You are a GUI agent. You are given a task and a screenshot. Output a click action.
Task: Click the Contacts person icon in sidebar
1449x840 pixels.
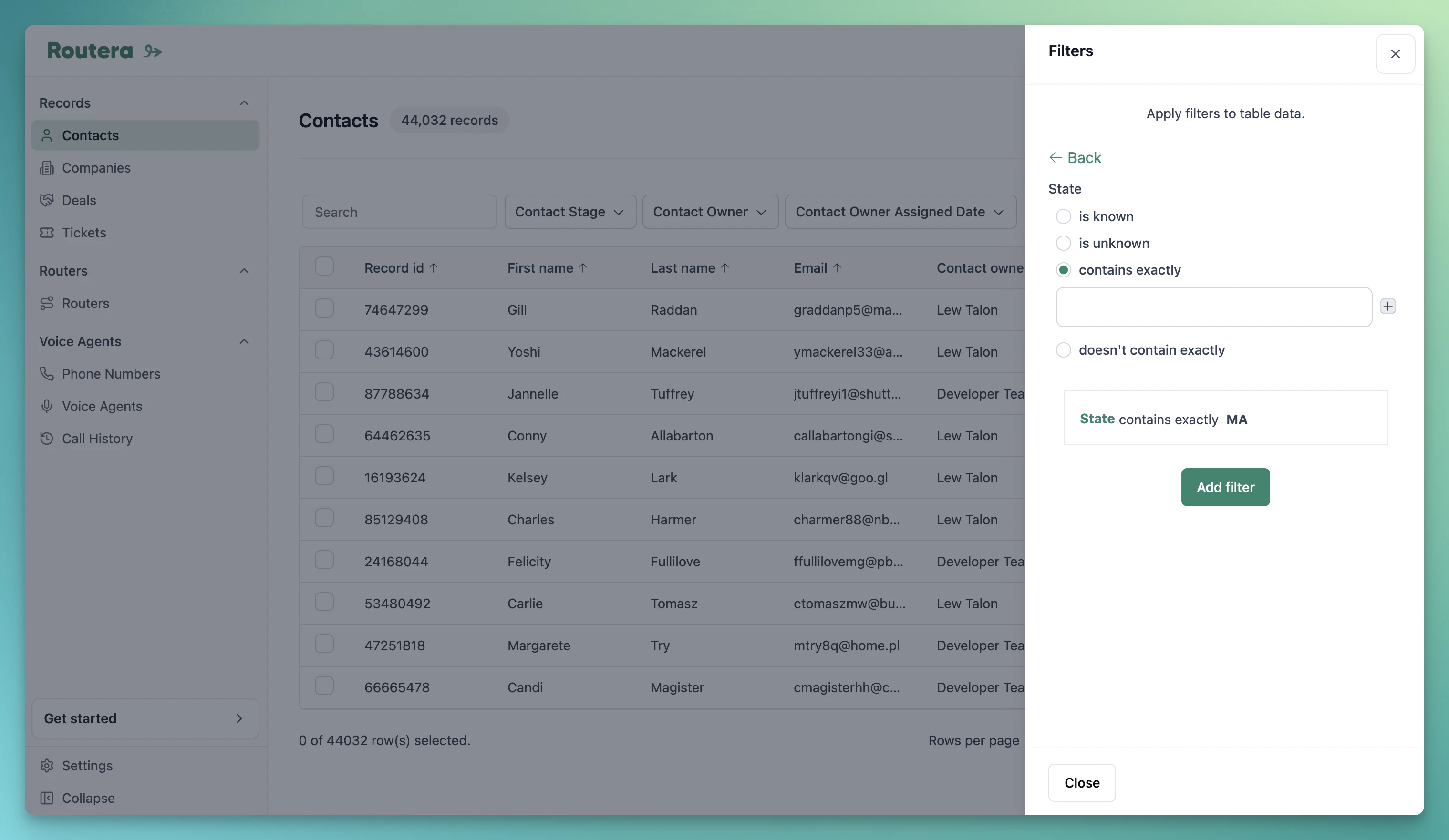(x=47, y=135)
